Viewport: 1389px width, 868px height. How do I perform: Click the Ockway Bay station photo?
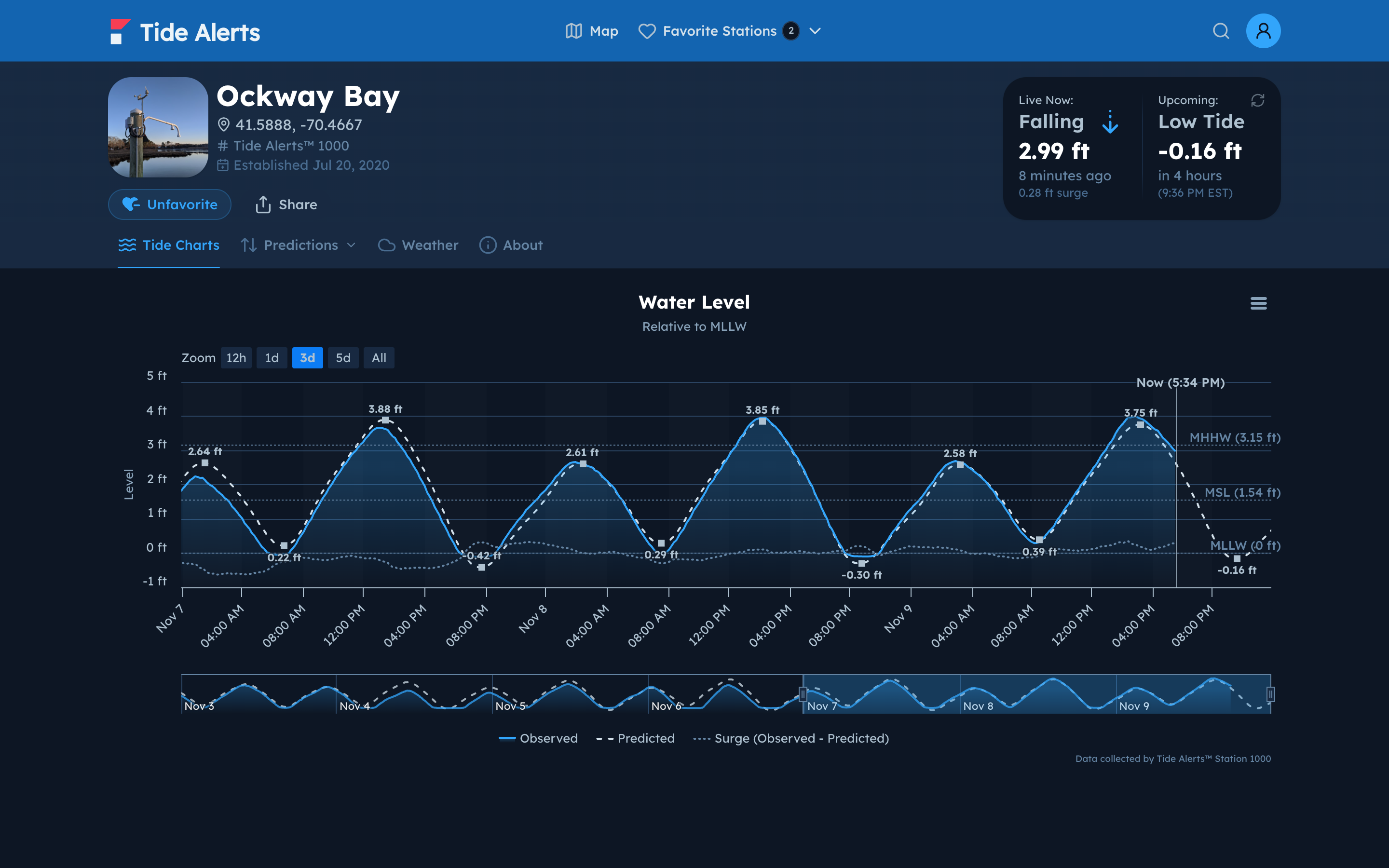(158, 127)
